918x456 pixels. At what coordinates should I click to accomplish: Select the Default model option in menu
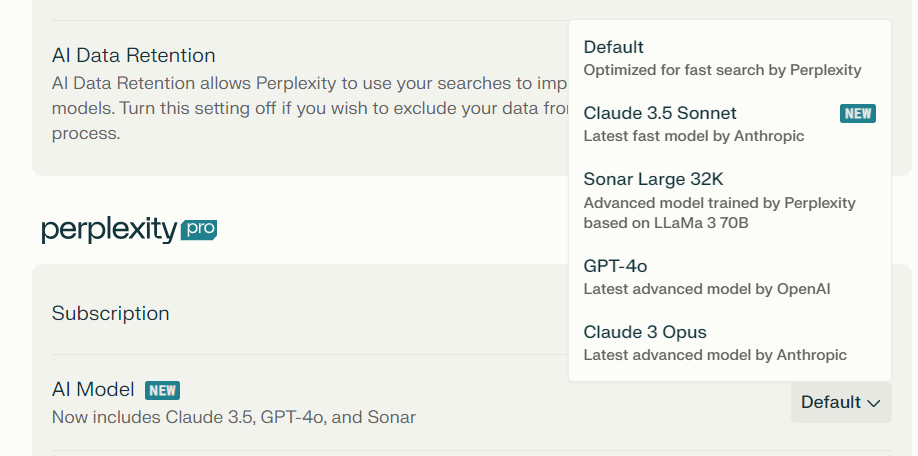point(614,47)
